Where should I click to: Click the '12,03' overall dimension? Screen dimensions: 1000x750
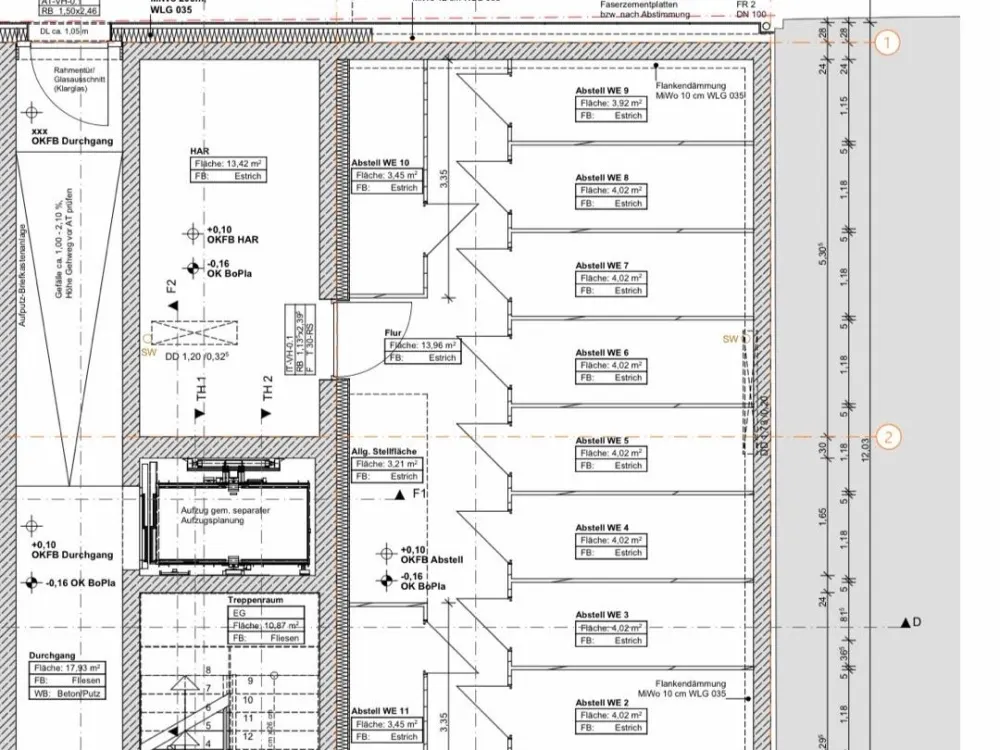[x=865, y=450]
